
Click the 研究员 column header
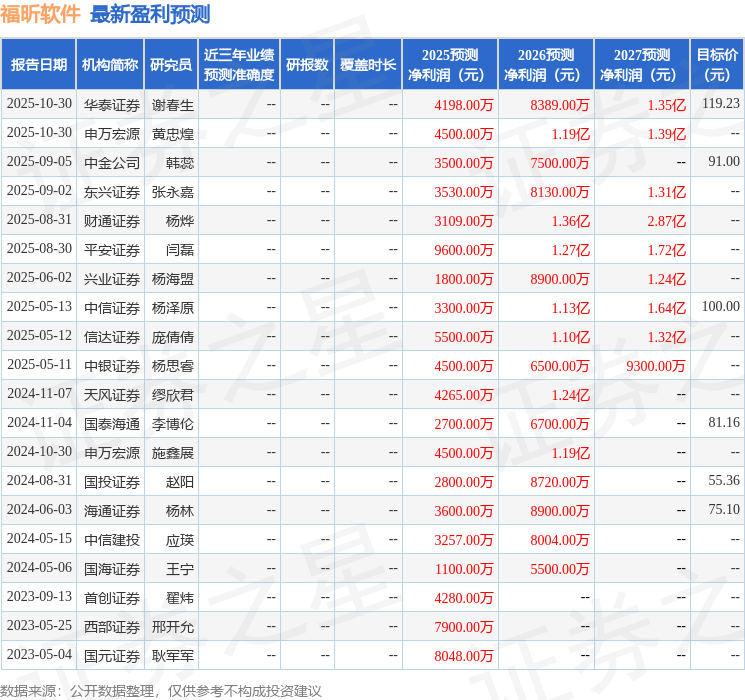[x=171, y=65]
